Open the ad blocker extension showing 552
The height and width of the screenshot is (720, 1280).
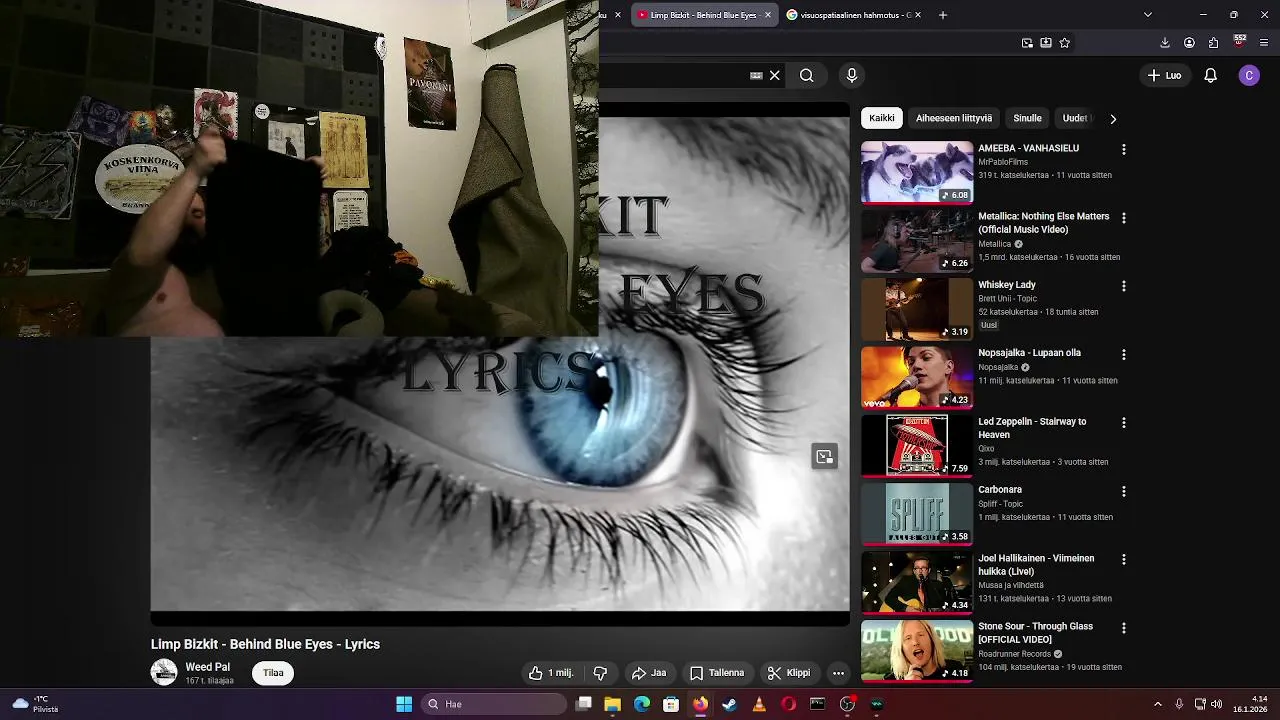click(x=1240, y=42)
